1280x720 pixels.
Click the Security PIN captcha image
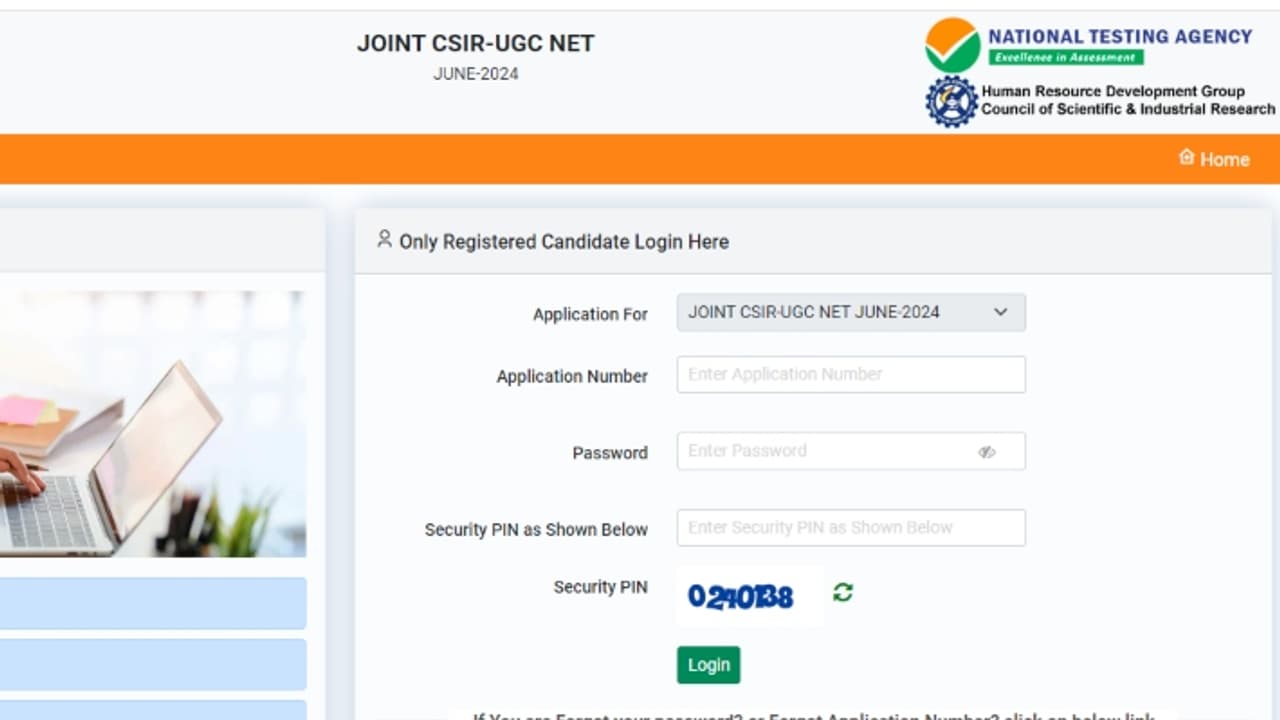coord(748,593)
